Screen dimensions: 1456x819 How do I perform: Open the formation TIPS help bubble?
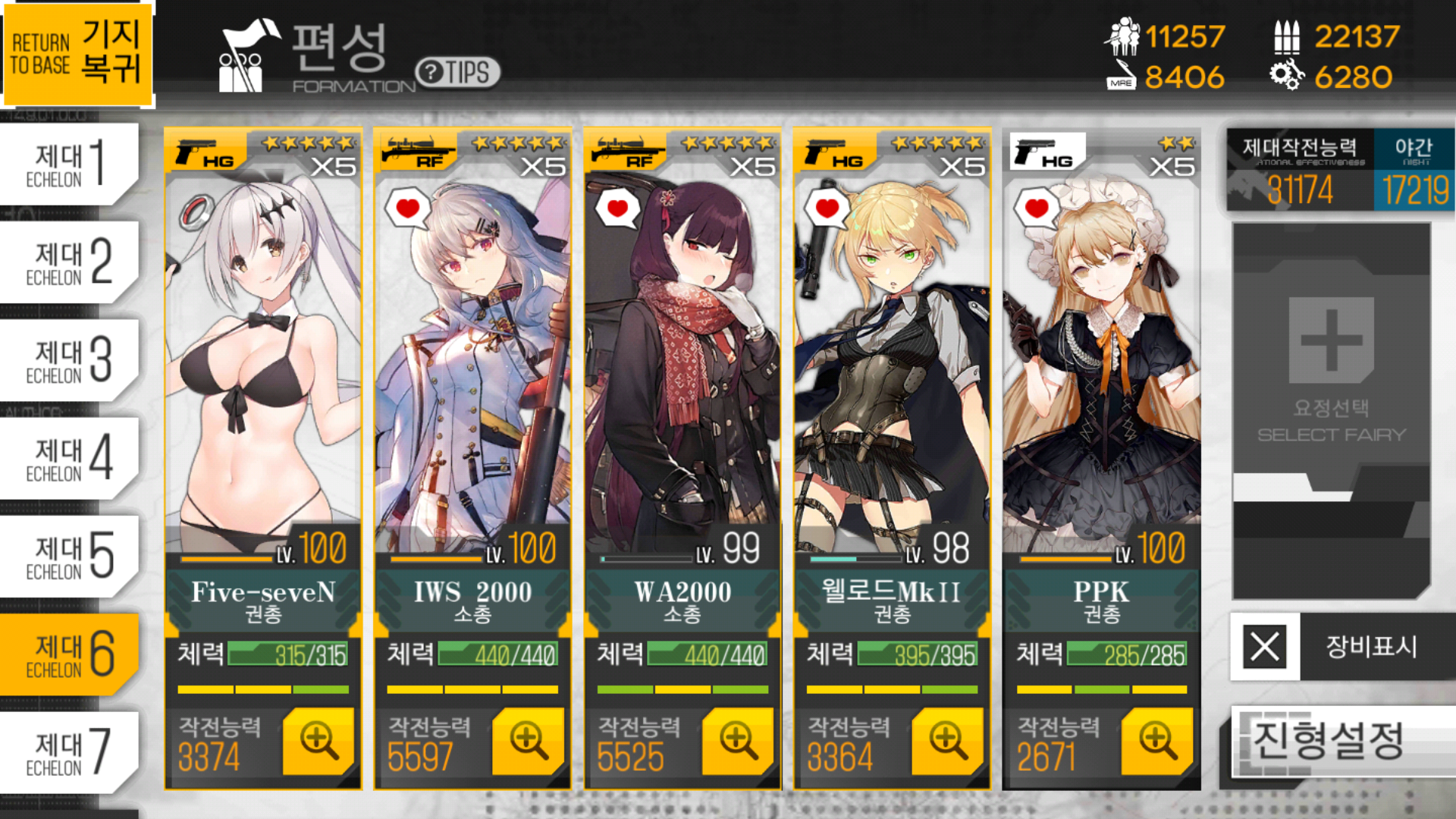[x=458, y=72]
